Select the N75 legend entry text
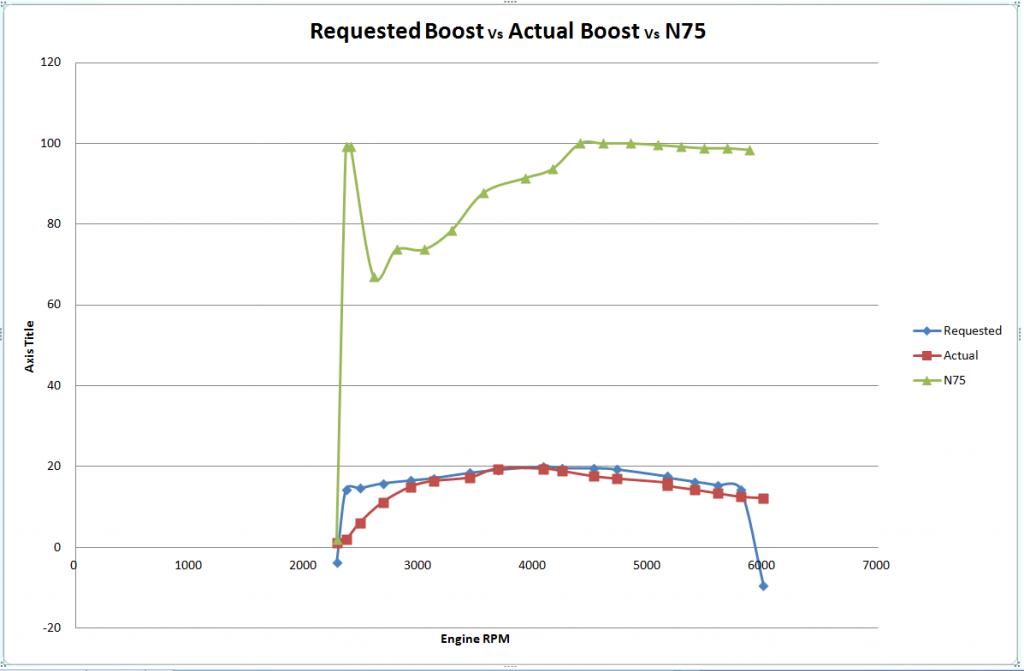Image resolution: width=1024 pixels, height=671 pixels. tap(955, 379)
